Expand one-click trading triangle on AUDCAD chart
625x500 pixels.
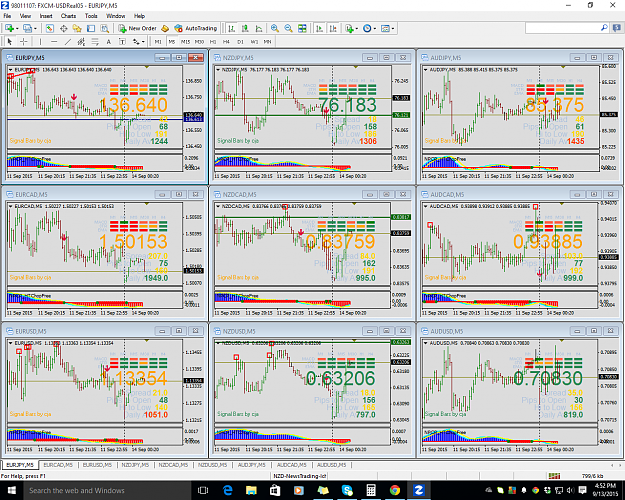[x=426, y=207]
